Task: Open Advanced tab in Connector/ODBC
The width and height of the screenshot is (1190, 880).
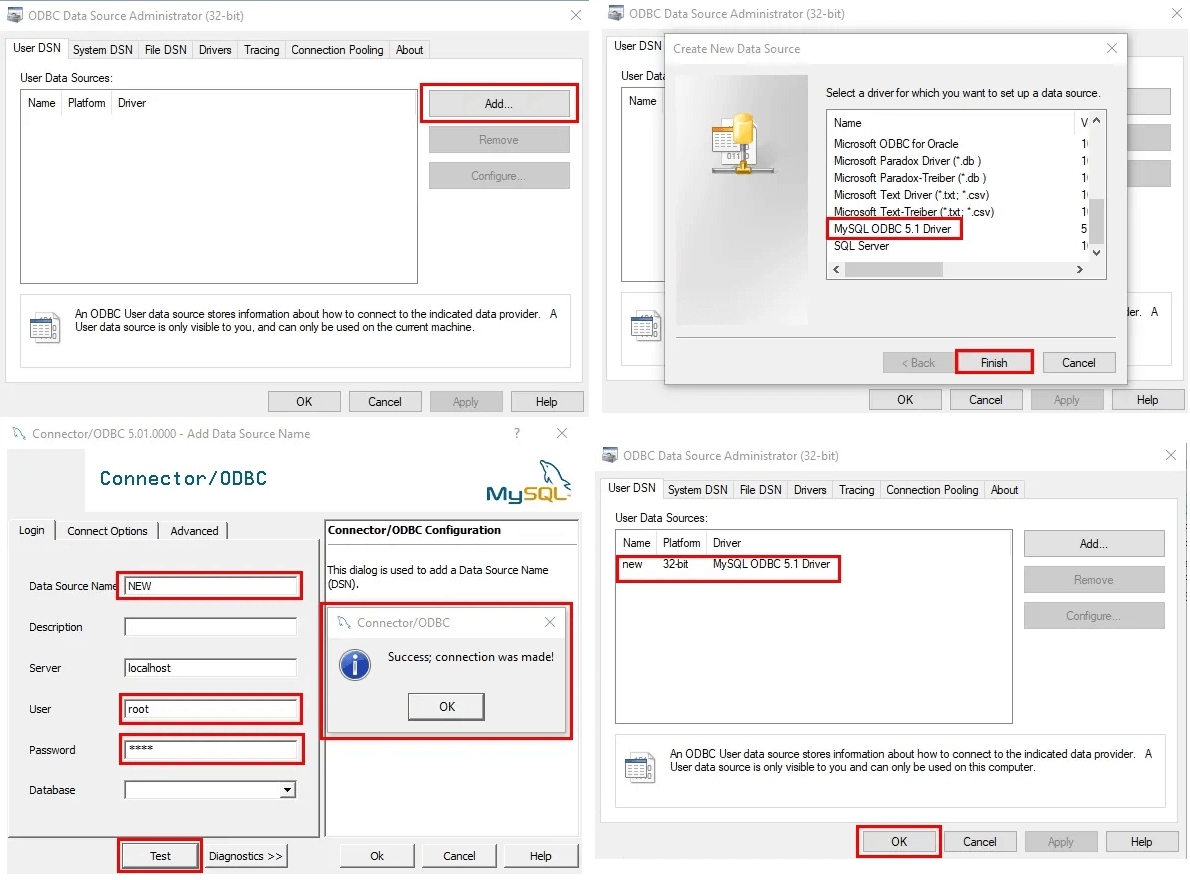Action: click(194, 531)
